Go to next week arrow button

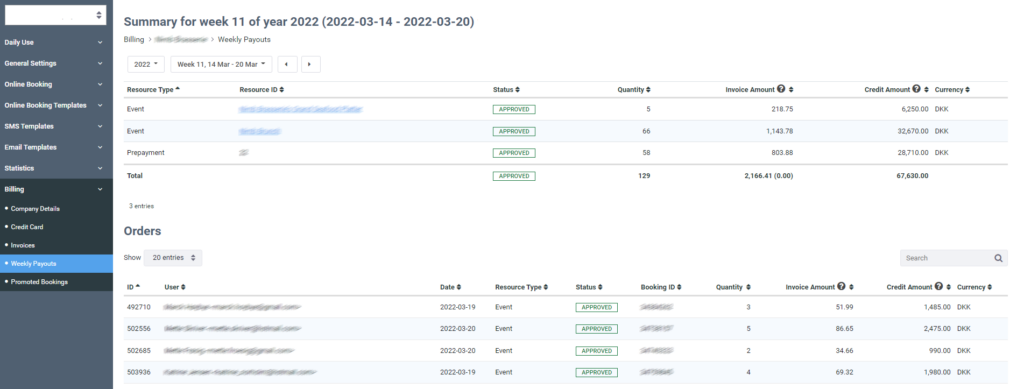pos(310,64)
